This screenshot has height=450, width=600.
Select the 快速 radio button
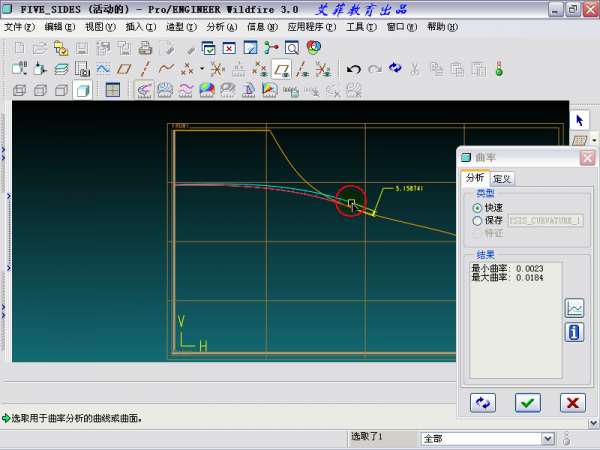pos(477,208)
